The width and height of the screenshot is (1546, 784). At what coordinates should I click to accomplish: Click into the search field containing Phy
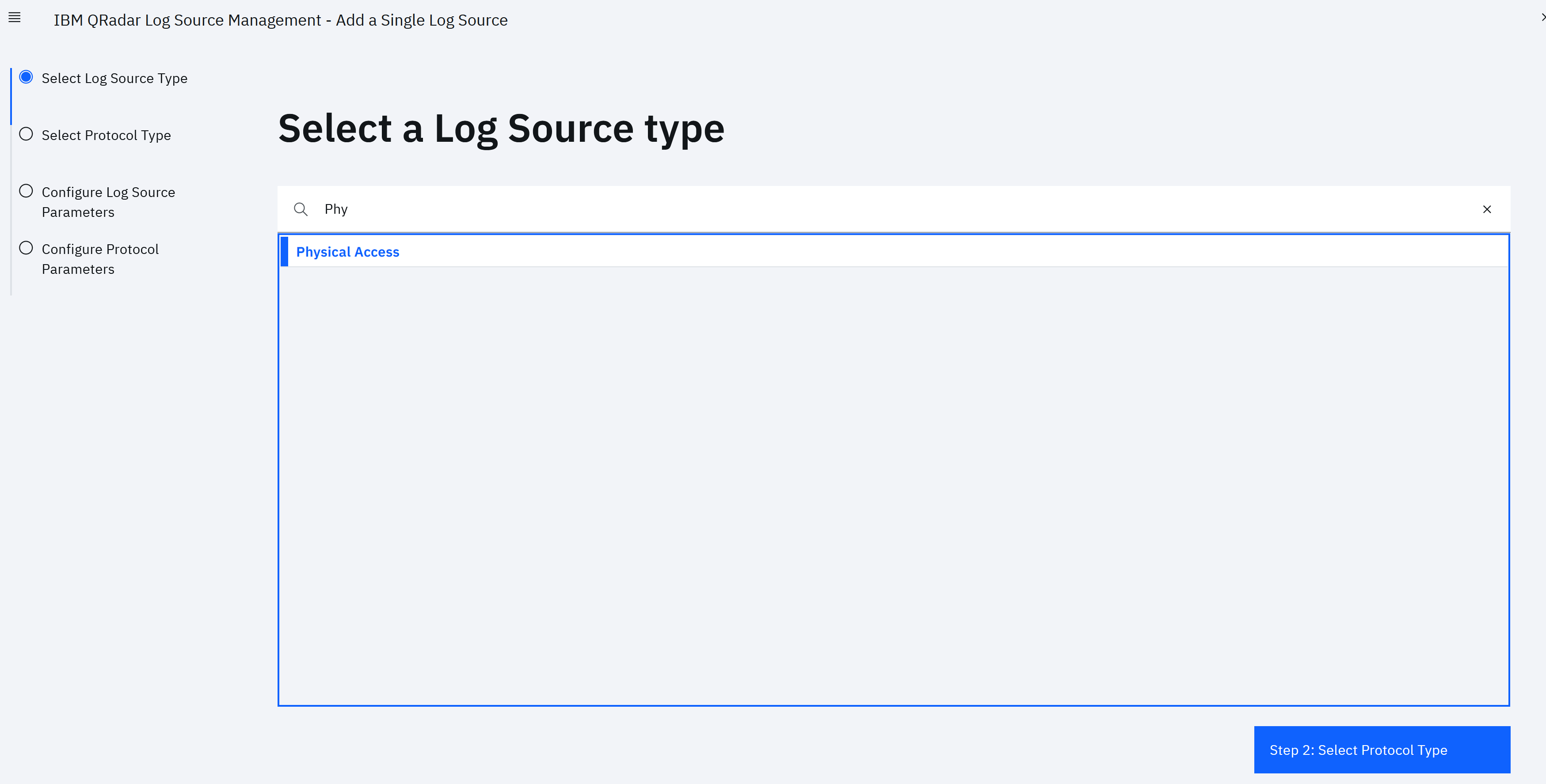tap(894, 209)
